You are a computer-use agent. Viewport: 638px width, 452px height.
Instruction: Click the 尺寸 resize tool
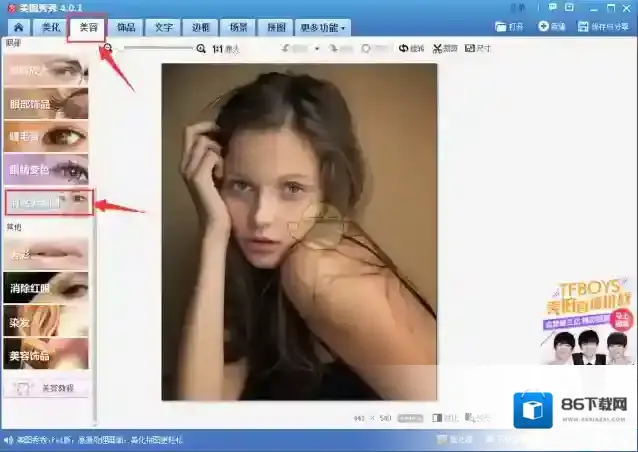pos(478,48)
